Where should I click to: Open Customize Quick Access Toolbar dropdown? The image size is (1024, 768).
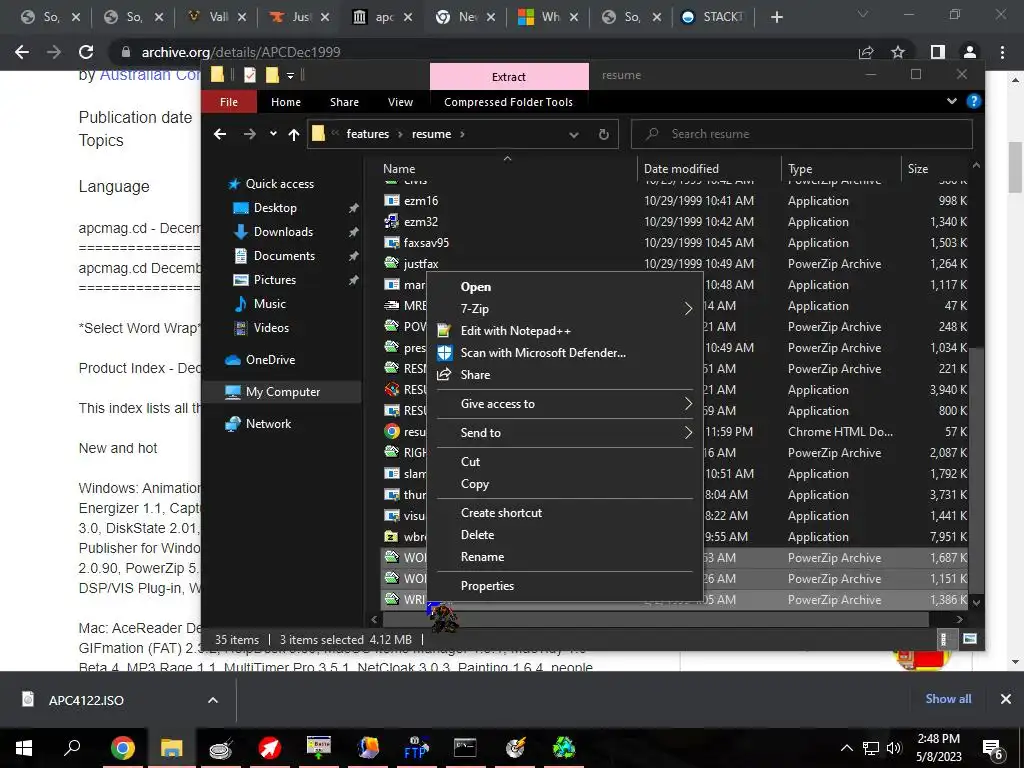[290, 76]
